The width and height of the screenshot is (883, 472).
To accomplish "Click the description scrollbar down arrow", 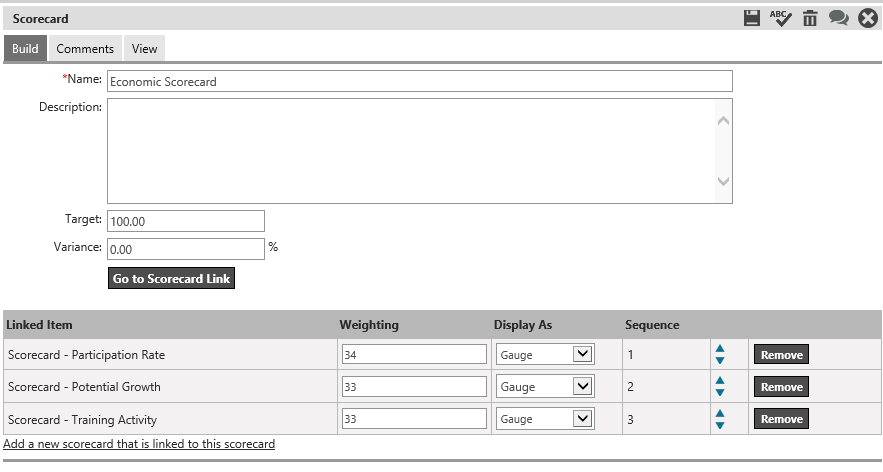I will (724, 181).
